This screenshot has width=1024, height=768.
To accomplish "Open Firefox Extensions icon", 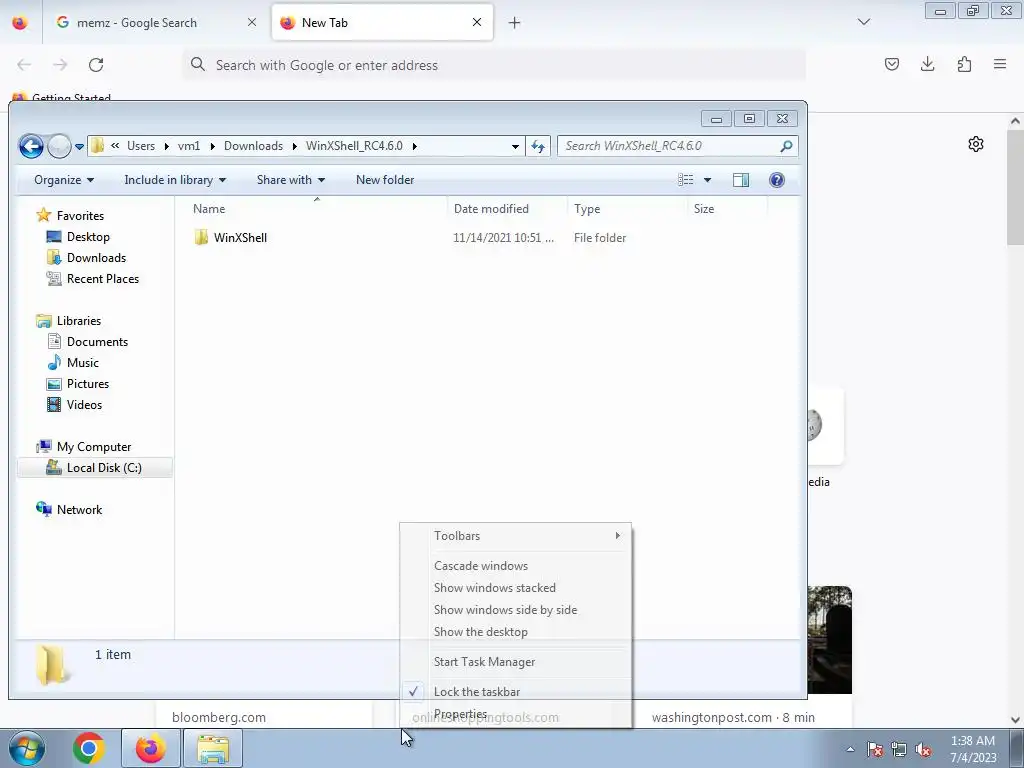I will (964, 64).
